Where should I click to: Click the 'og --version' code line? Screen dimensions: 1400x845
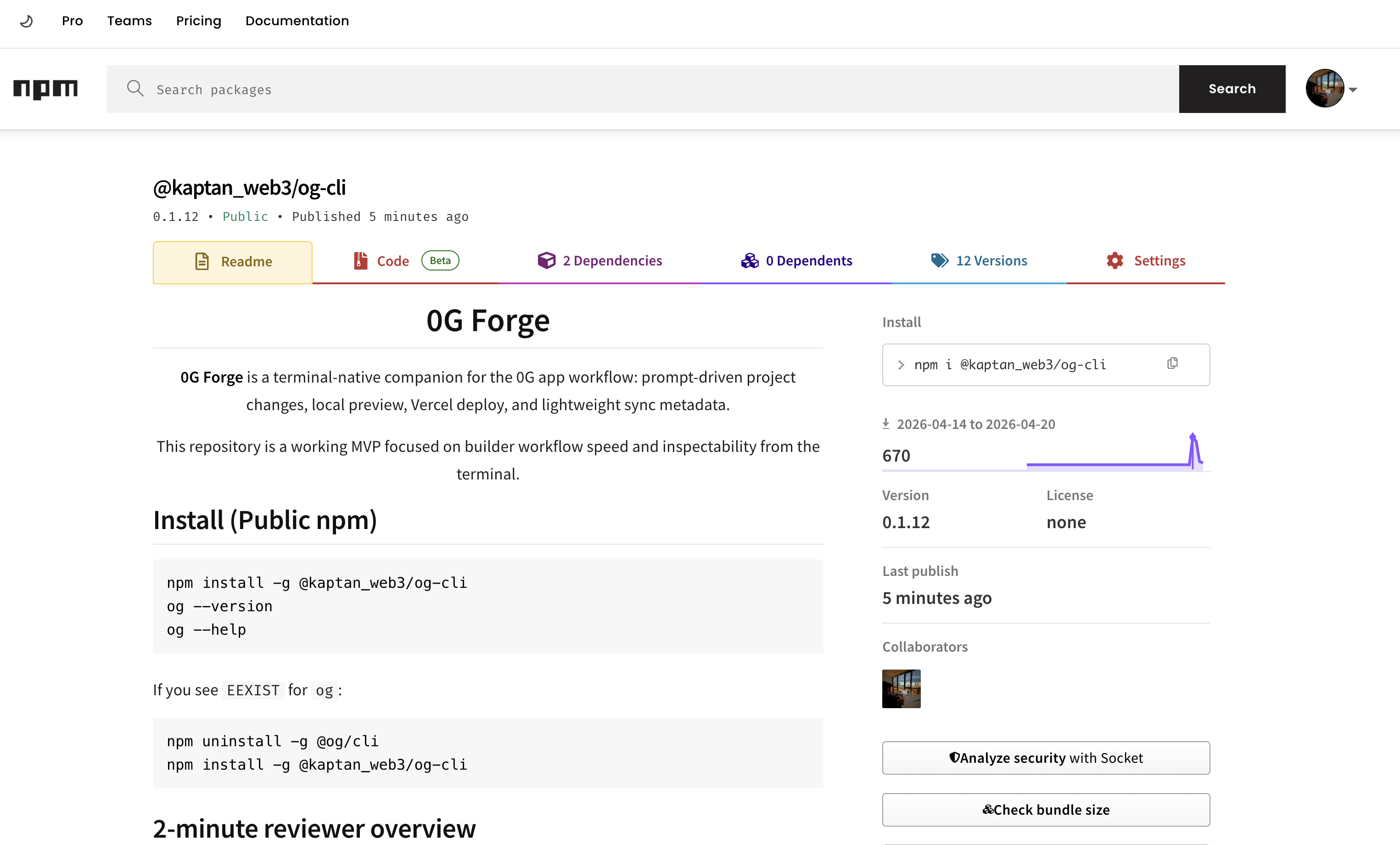pos(219,607)
